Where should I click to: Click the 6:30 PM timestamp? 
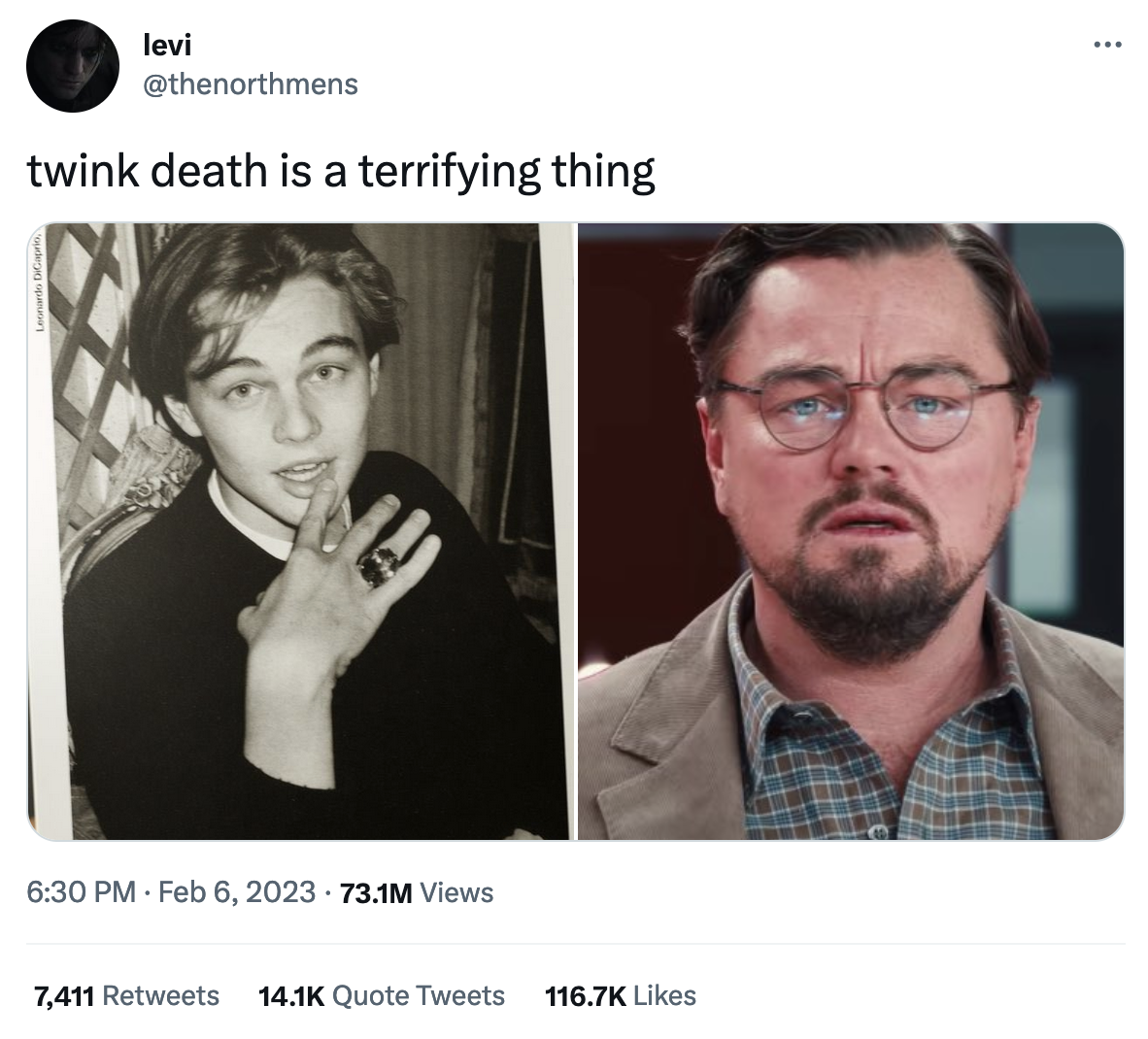pos(81,891)
